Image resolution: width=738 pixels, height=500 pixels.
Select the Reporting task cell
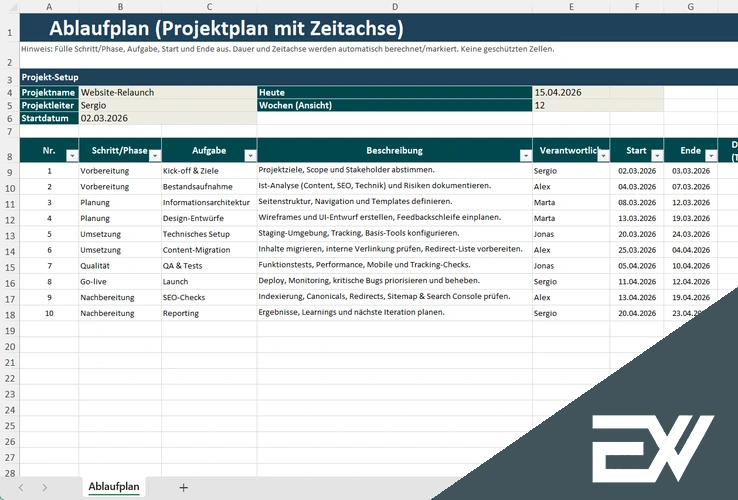209,313
